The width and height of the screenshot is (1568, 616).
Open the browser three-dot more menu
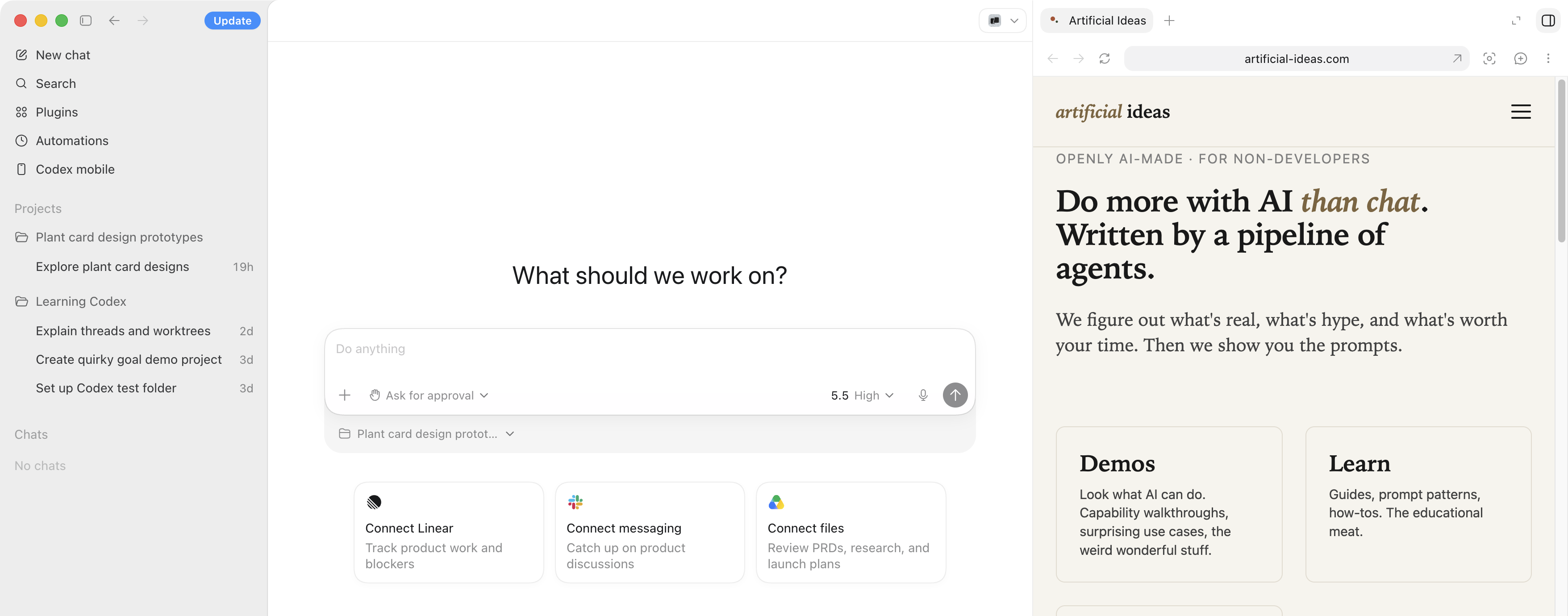[x=1548, y=58]
